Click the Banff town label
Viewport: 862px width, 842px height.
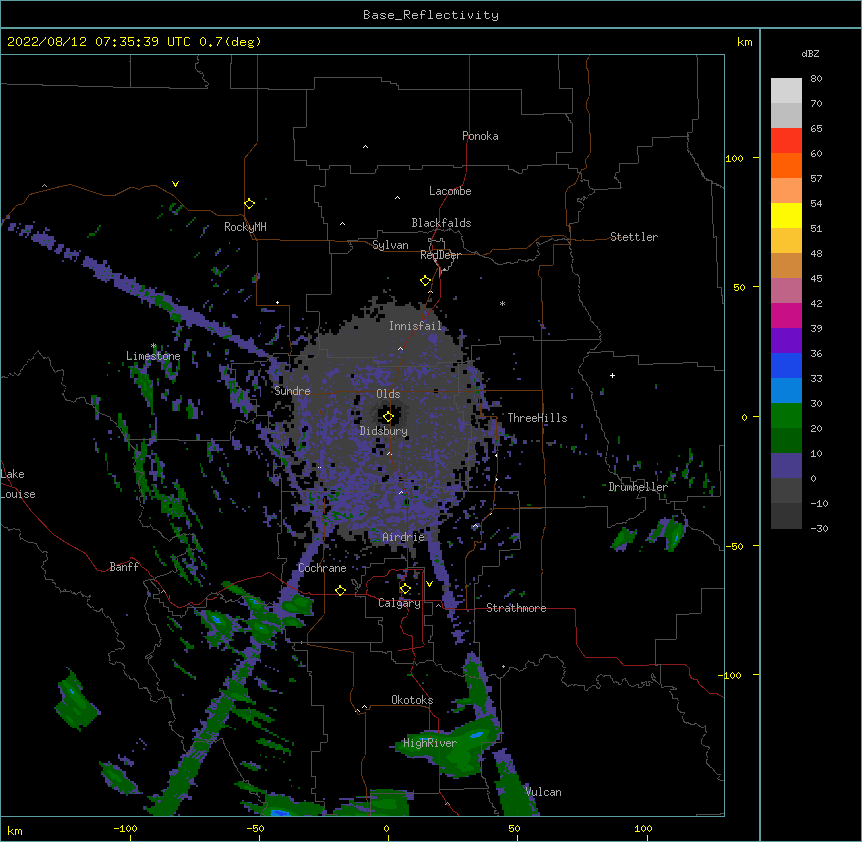point(124,567)
